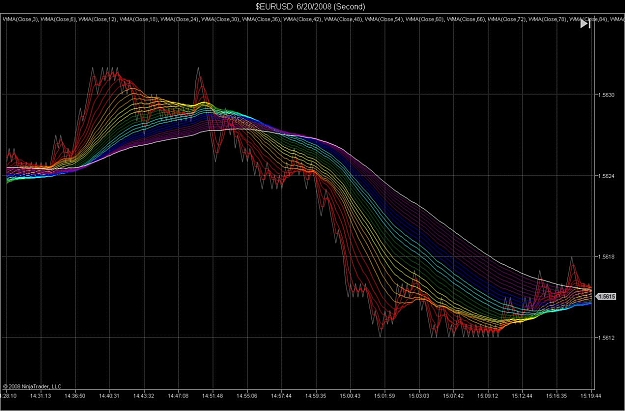Select the WMA(Close,30) indicator label
This screenshot has height=411, width=625.
click(x=221, y=19)
